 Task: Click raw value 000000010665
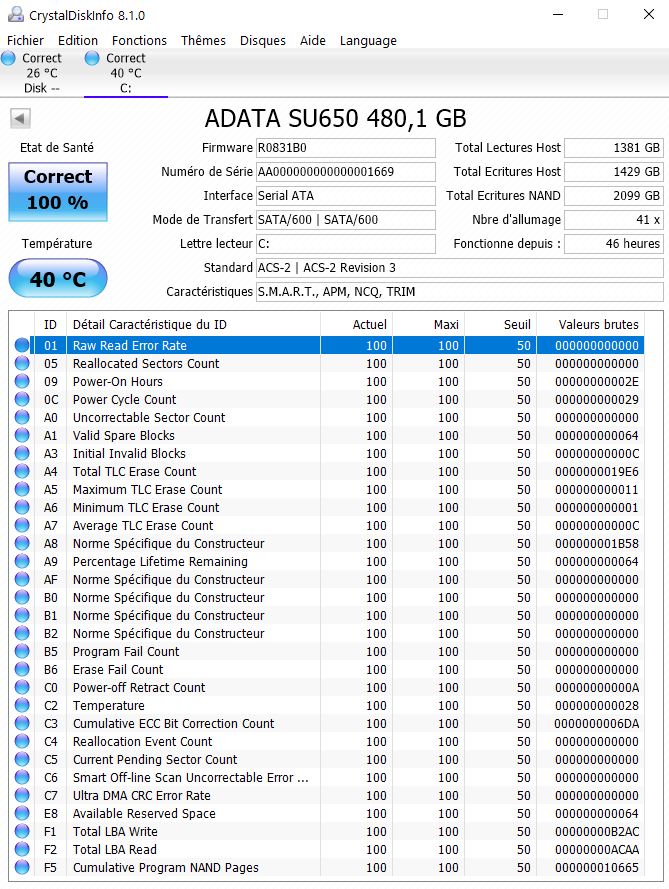click(596, 867)
